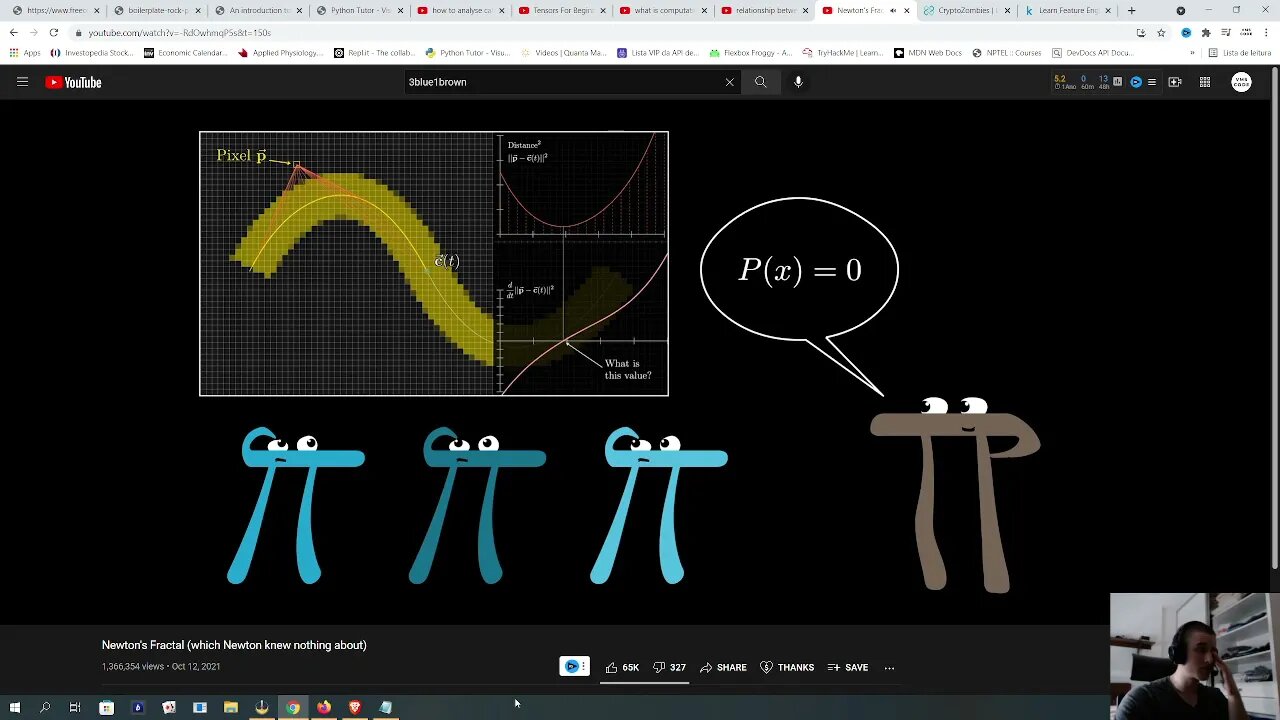This screenshot has width=1280, height=720.
Task: Switch to the how to analyse tab
Action: pos(459,10)
